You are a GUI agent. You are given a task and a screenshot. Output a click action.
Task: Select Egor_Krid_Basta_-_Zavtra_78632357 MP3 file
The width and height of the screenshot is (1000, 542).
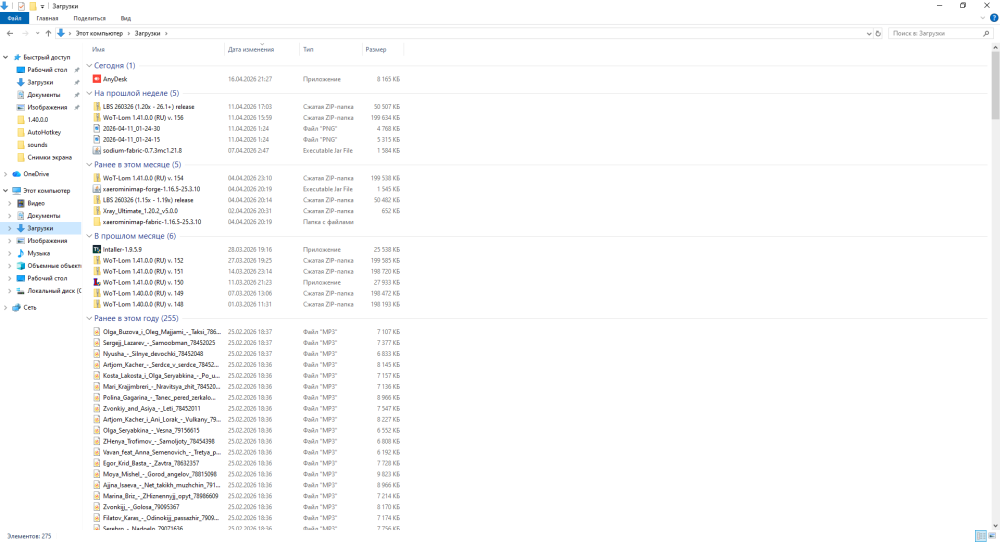[x=151, y=464]
